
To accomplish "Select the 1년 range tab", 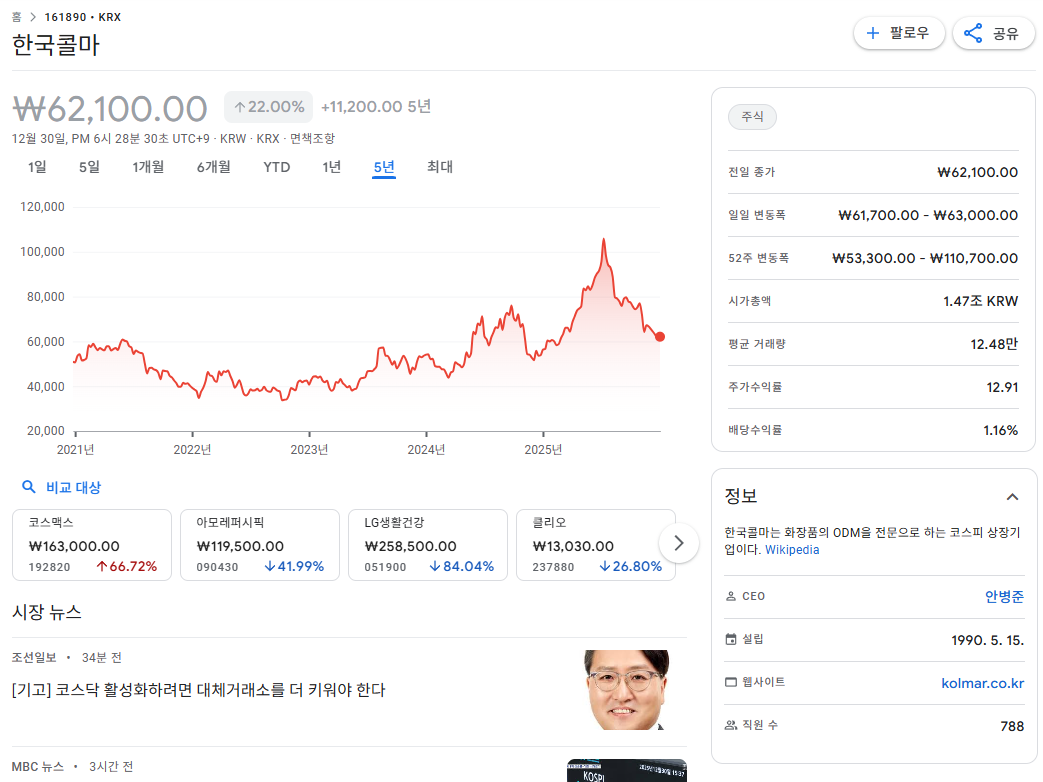I will tap(331, 167).
